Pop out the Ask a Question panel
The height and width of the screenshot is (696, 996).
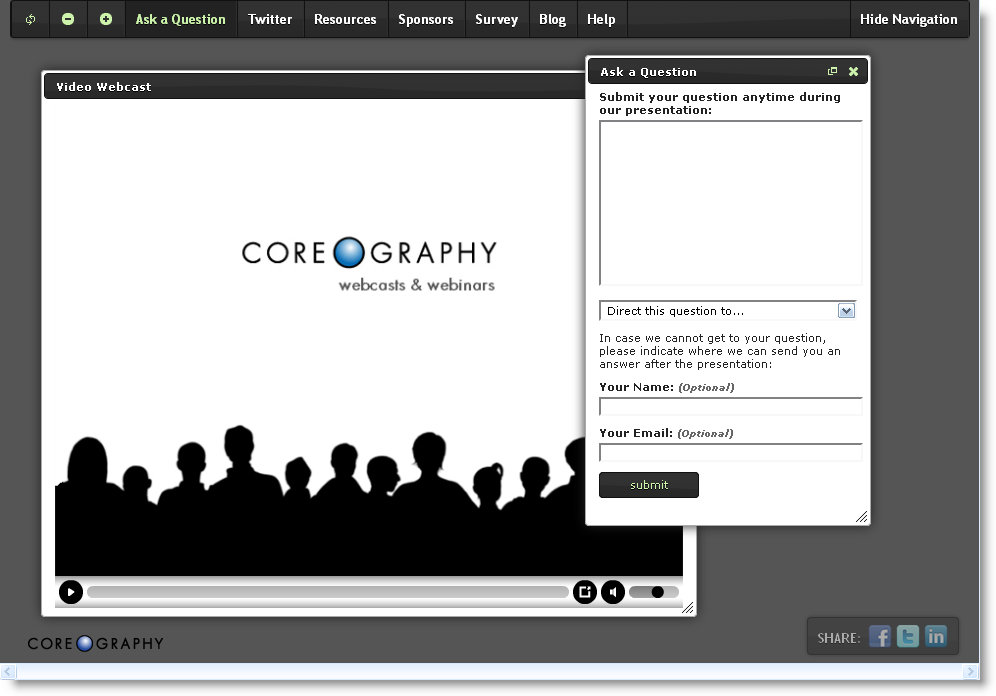832,71
